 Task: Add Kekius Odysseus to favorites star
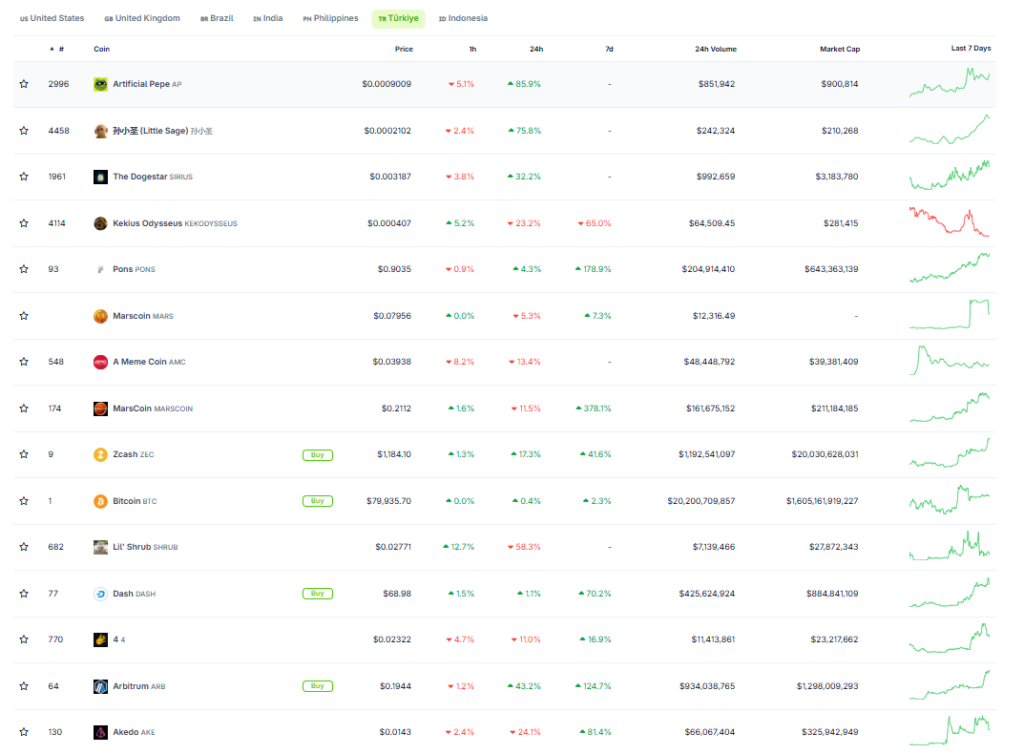click(24, 223)
